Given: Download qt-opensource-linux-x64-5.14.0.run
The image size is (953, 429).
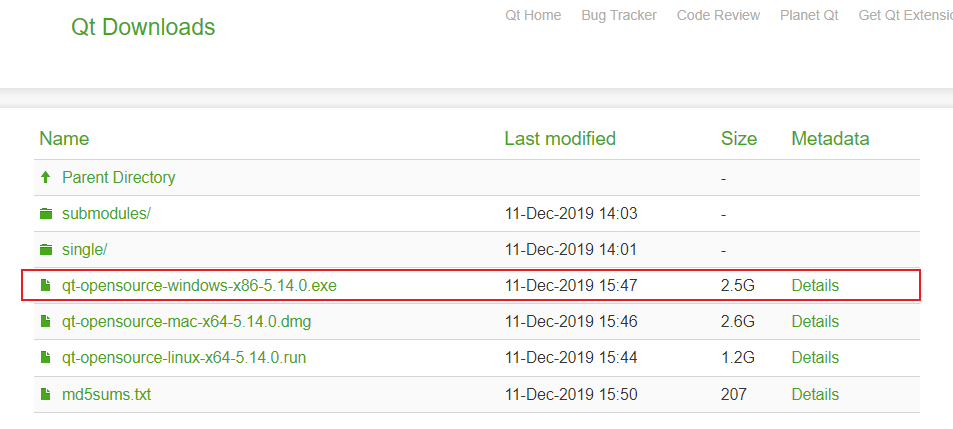Looking at the screenshot, I should tap(184, 358).
